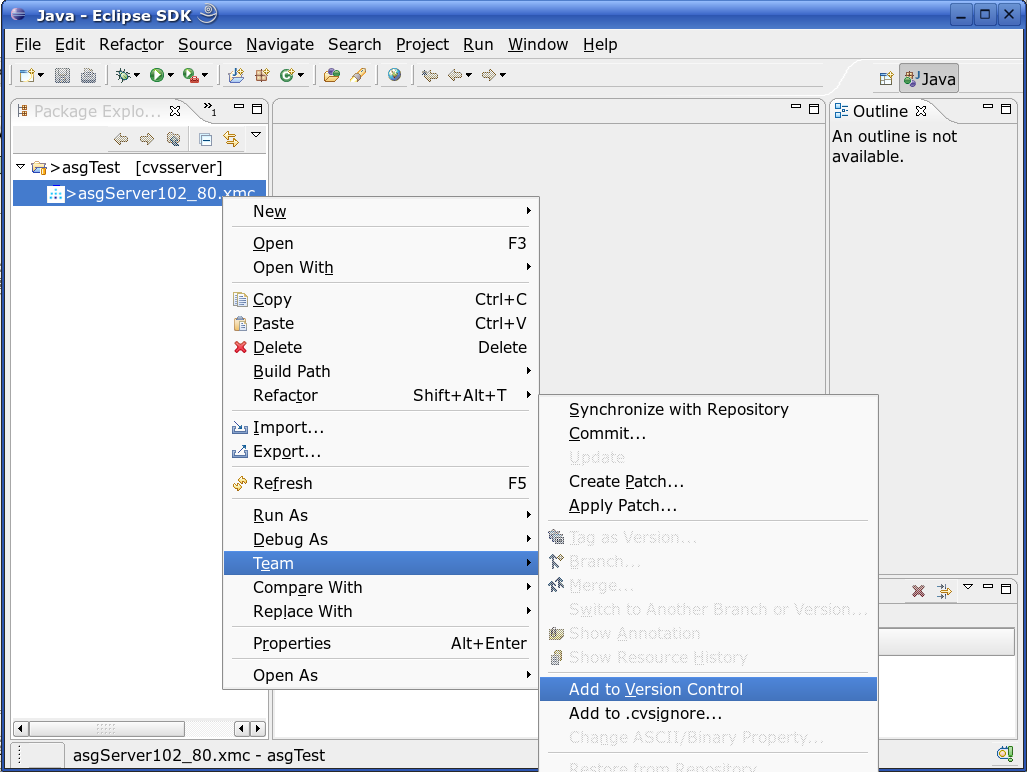Screen dimensions: 1027x772
Task: Open New wizard dropdown arrow
Action: pos(41,75)
